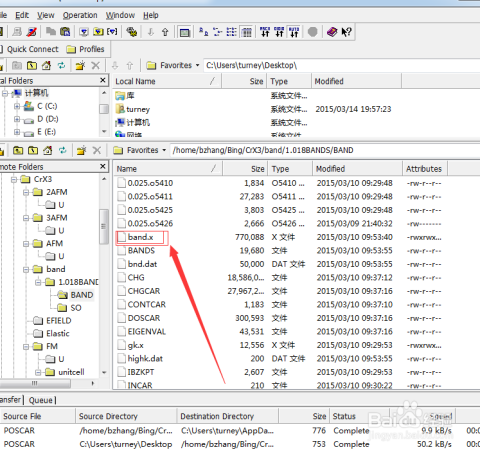Collapse the CrX3 folder tree node

pos(14,180)
